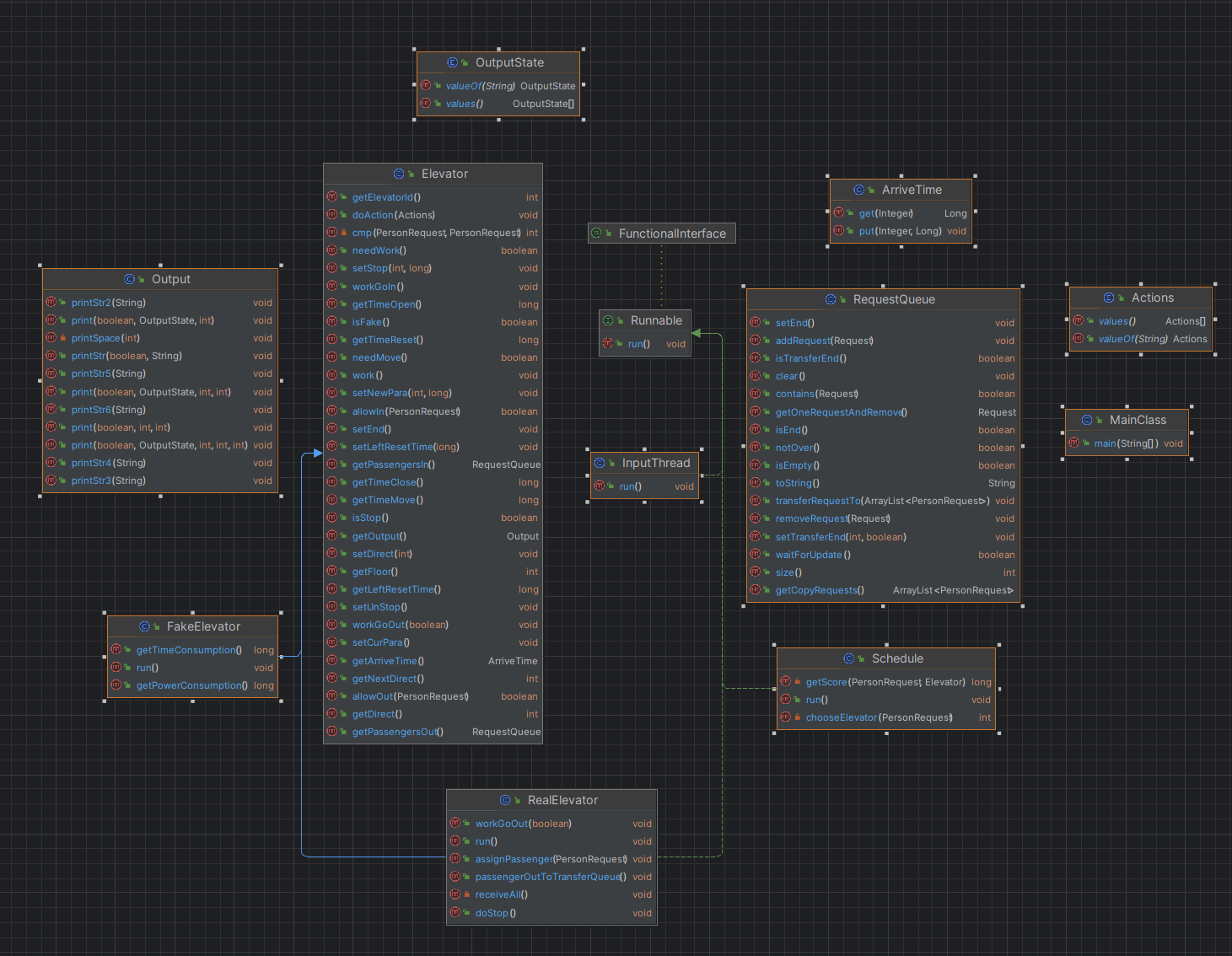
Task: Click the class icon beside ArriveTime header
Action: point(859,190)
